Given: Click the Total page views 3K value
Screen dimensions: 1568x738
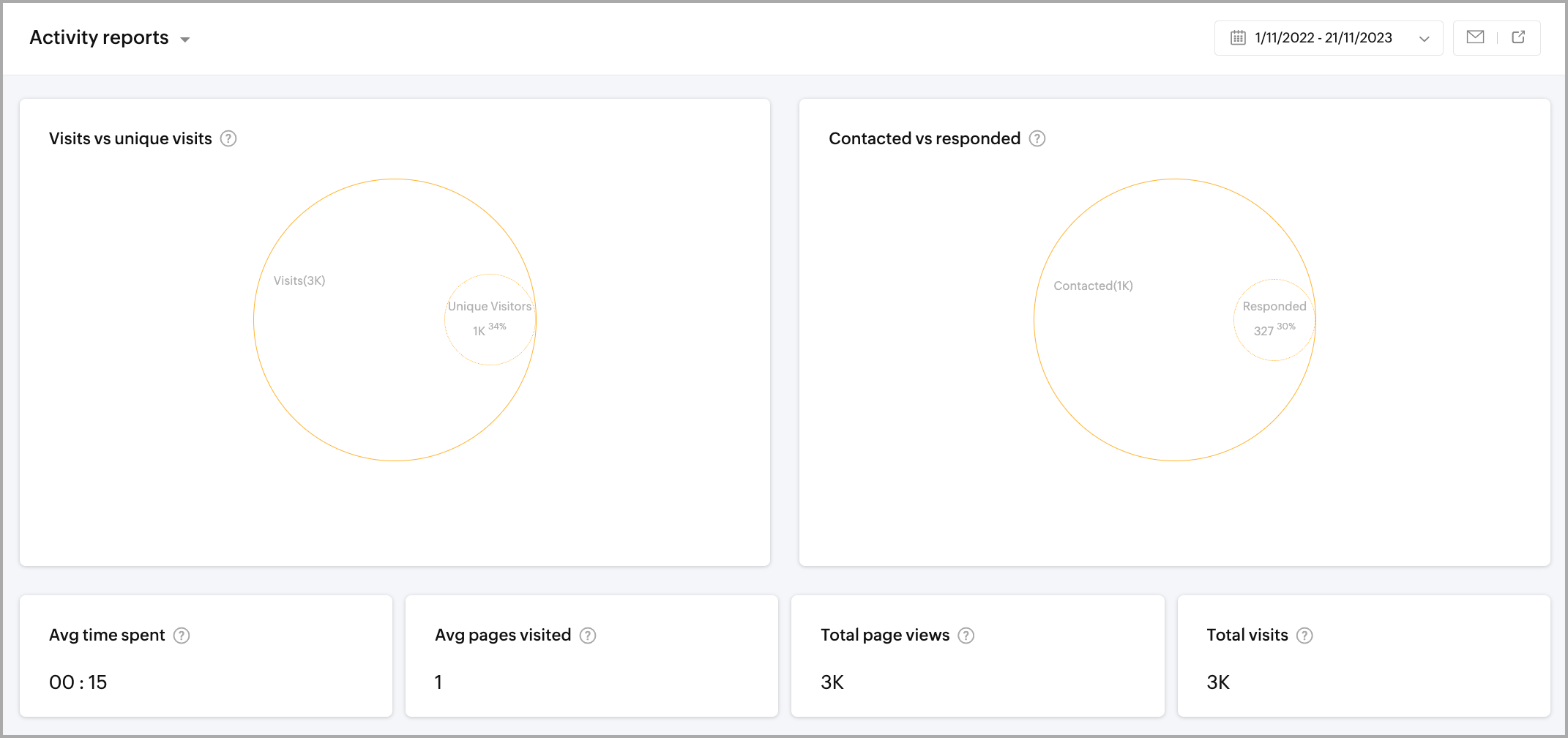Looking at the screenshot, I should click(x=832, y=682).
